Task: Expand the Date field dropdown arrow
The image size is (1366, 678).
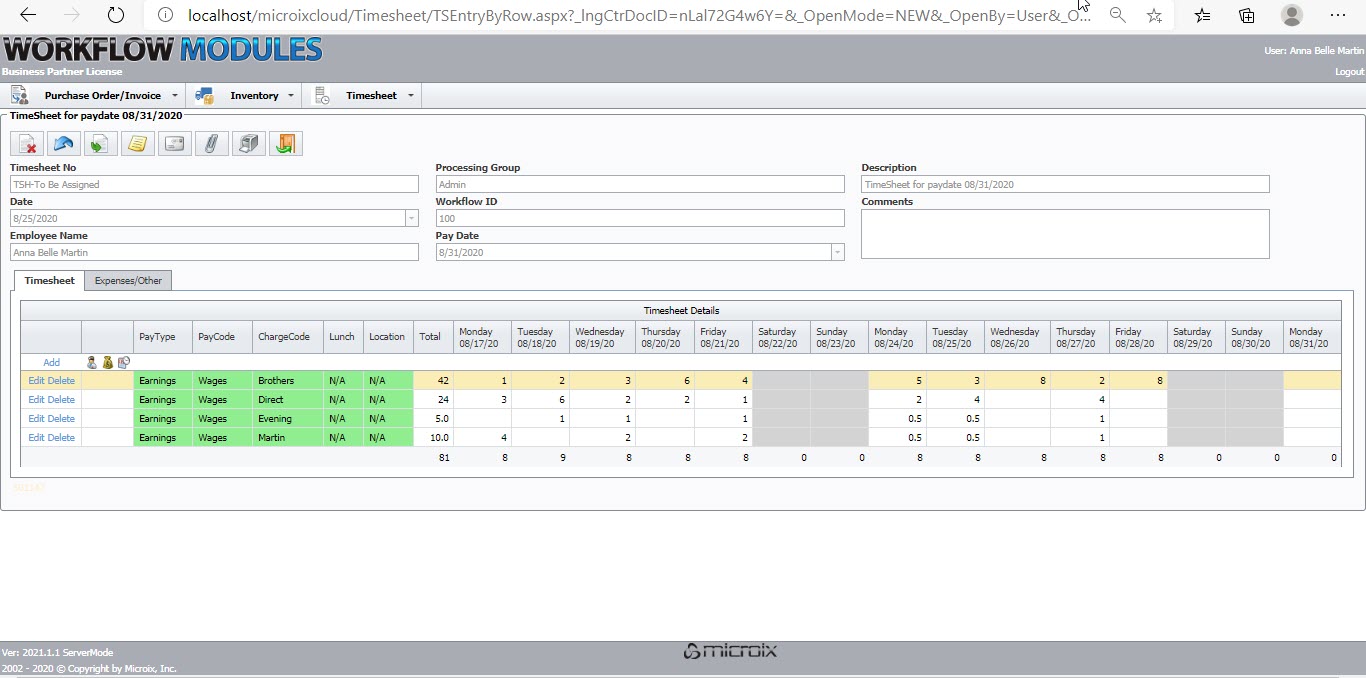Action: [x=411, y=218]
